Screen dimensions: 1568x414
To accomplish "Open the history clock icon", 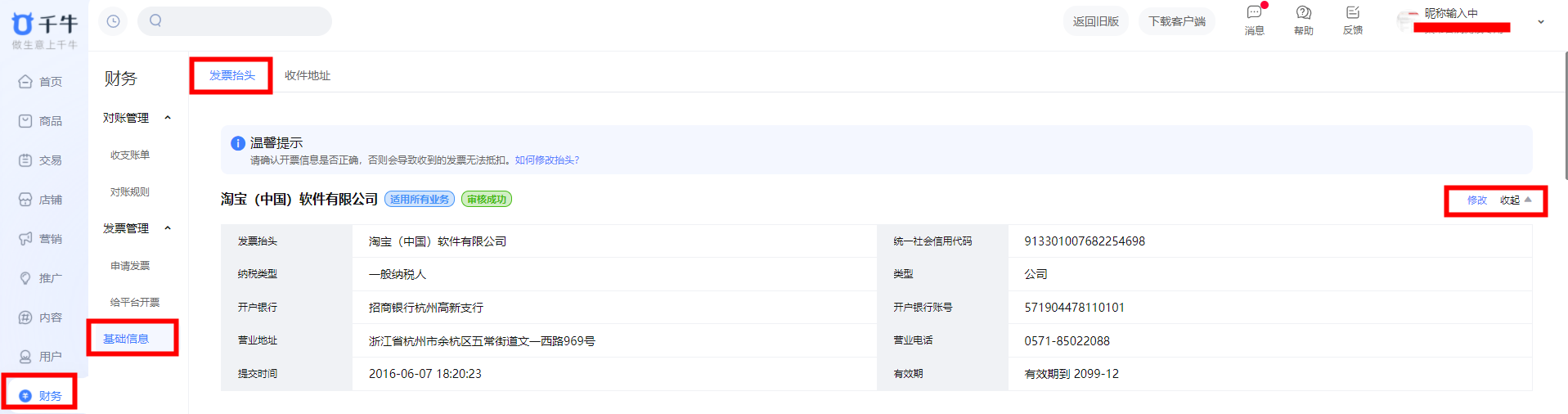I will pos(113,21).
